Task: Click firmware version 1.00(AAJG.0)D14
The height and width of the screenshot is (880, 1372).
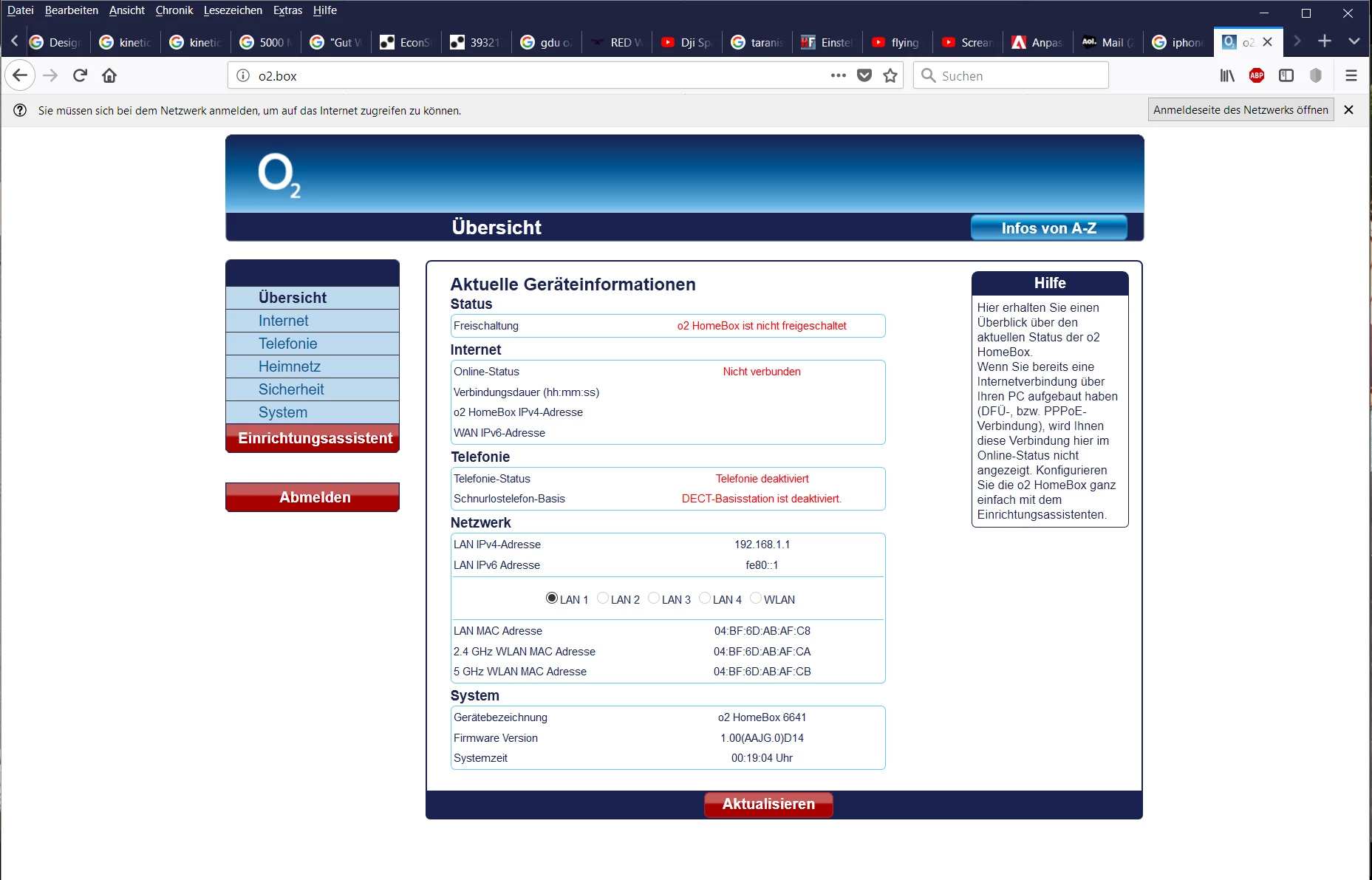Action: click(762, 738)
